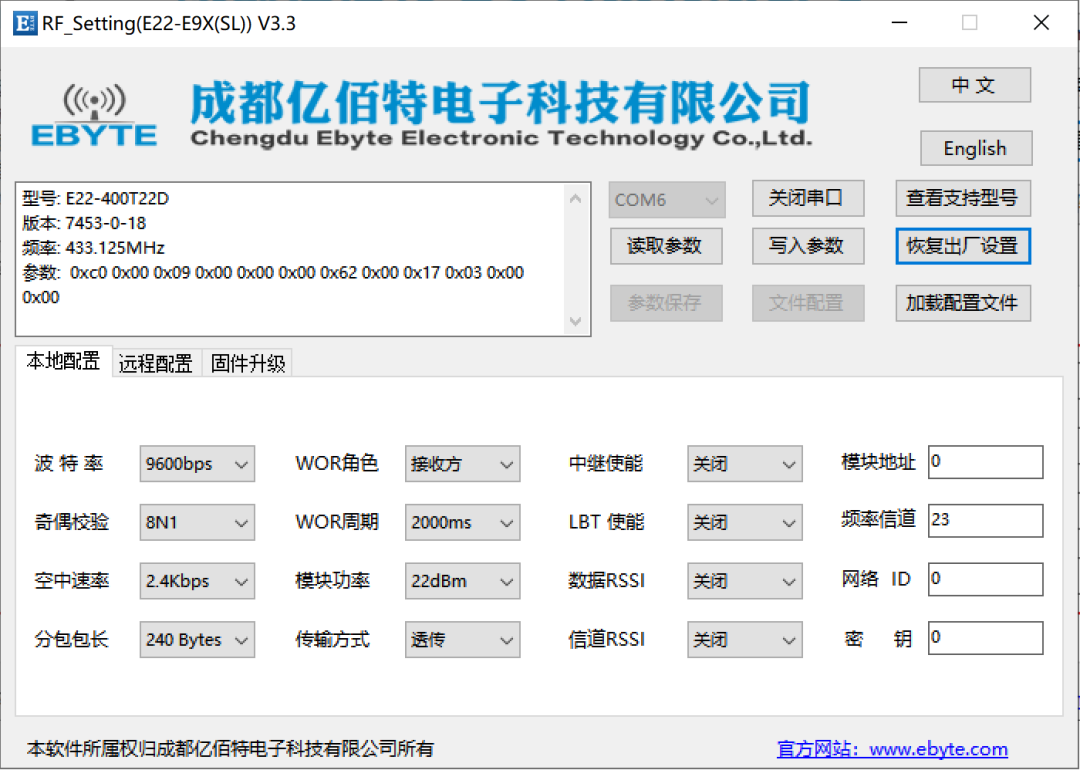Image resolution: width=1080 pixels, height=770 pixels.
Task: Click 加载配置文件 button
Action: click(963, 303)
